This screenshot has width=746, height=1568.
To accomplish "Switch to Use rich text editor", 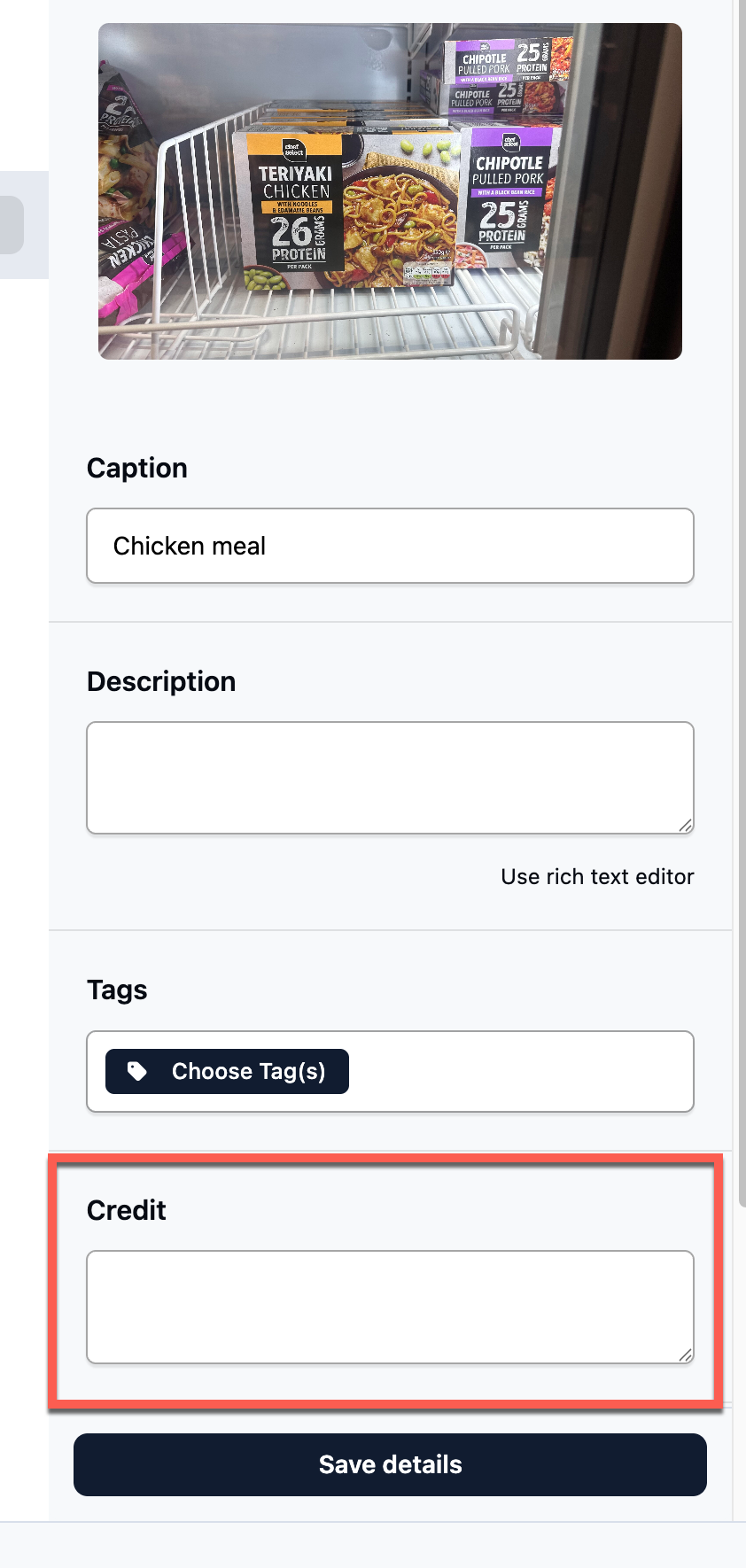I will (x=597, y=876).
